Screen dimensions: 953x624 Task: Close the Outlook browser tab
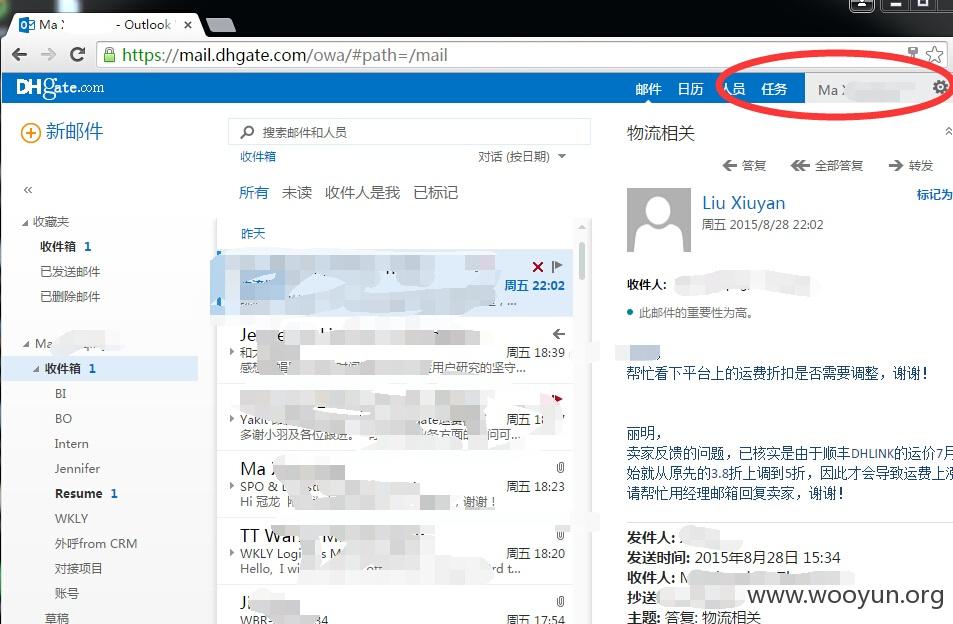click(188, 25)
